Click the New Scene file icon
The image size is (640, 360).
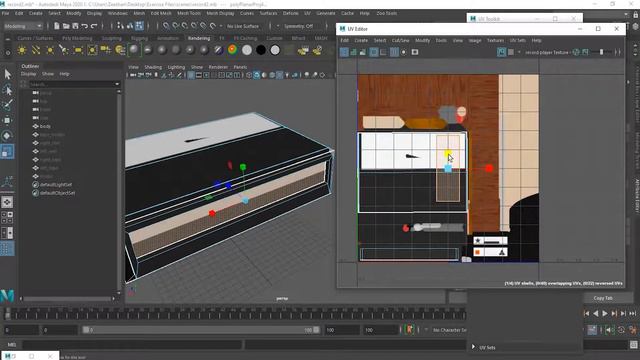tap(57, 26)
